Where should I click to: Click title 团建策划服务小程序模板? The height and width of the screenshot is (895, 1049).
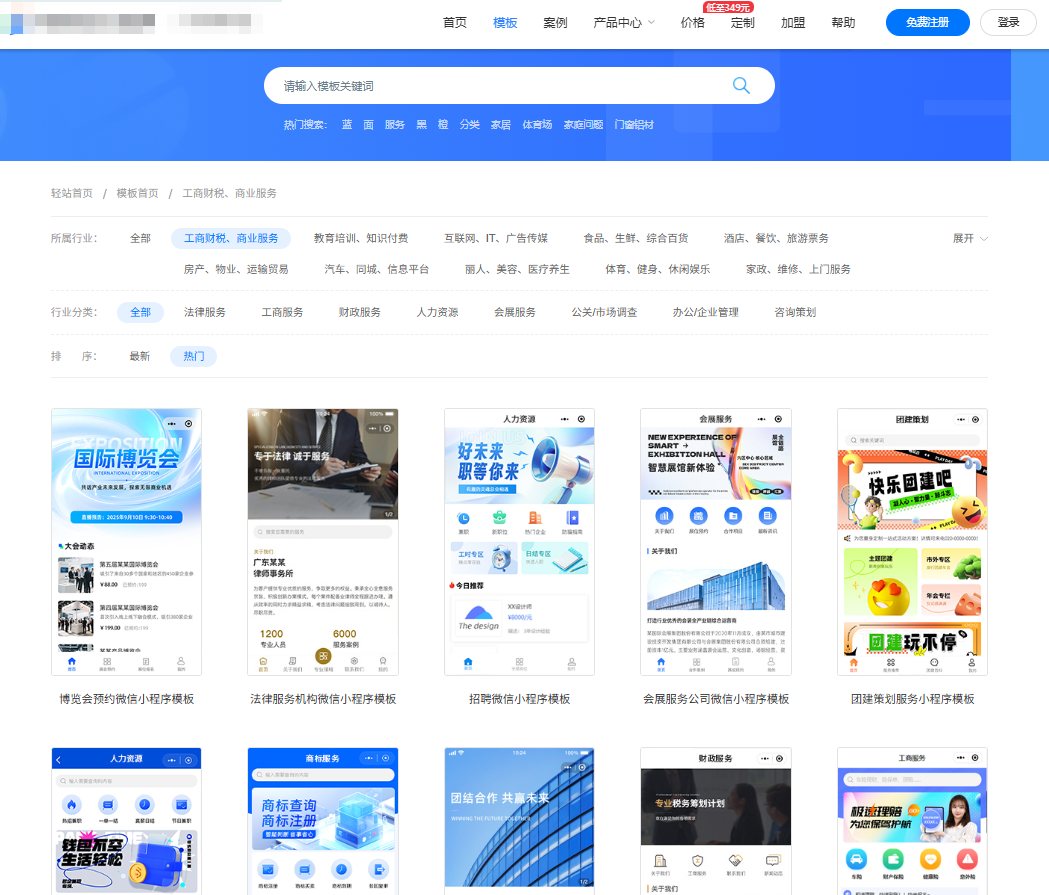click(913, 699)
